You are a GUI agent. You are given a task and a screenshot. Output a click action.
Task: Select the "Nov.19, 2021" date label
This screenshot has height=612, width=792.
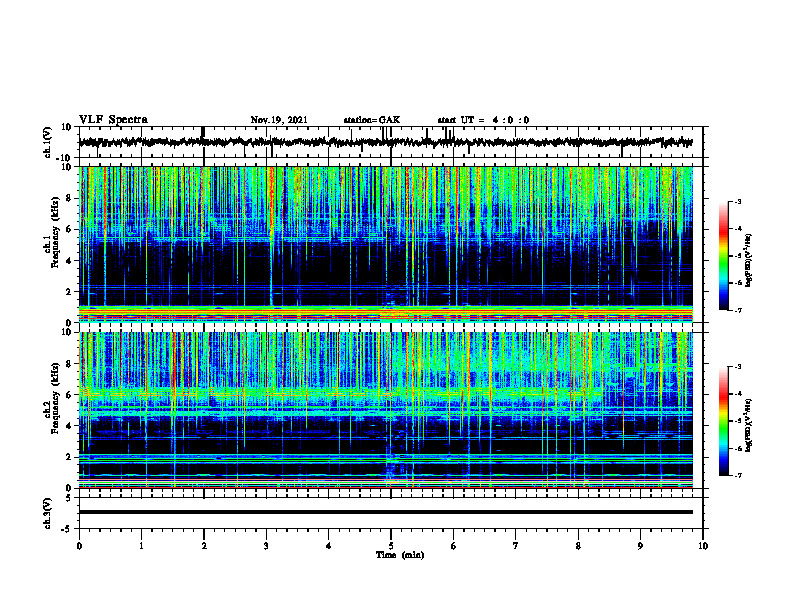pos(279,120)
